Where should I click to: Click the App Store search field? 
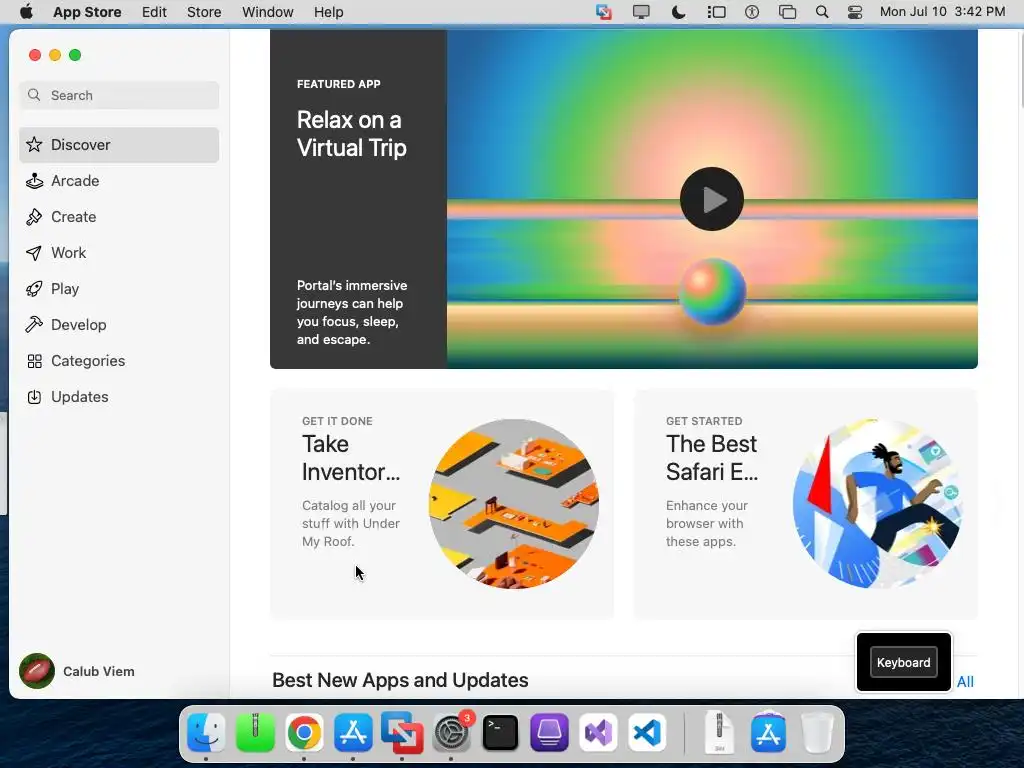click(119, 95)
